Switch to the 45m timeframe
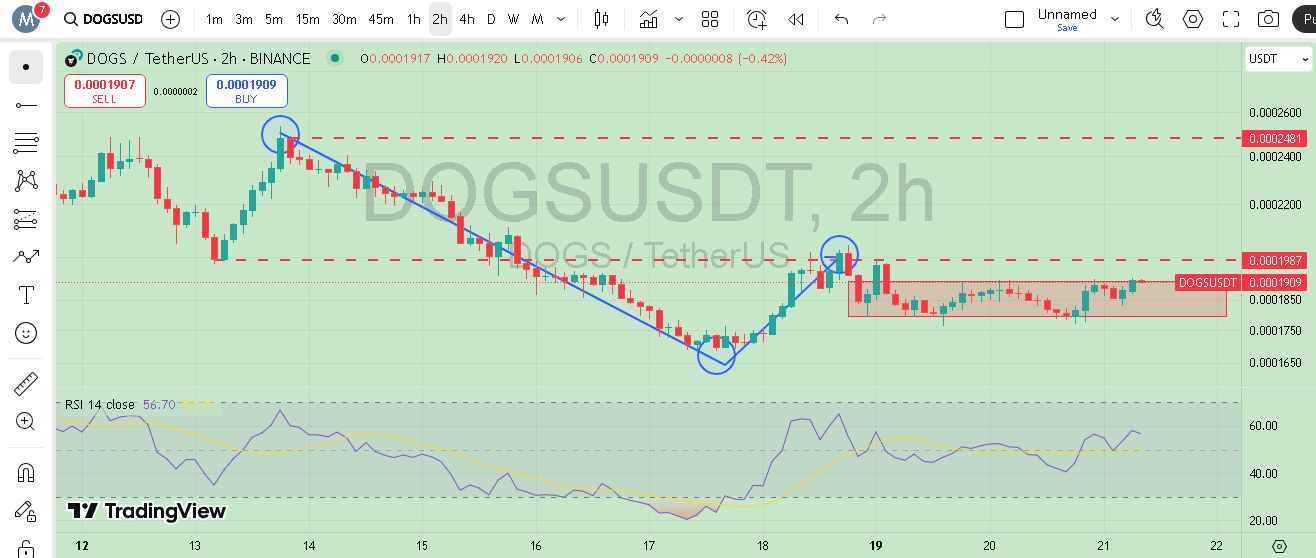1316x558 pixels. [x=381, y=19]
